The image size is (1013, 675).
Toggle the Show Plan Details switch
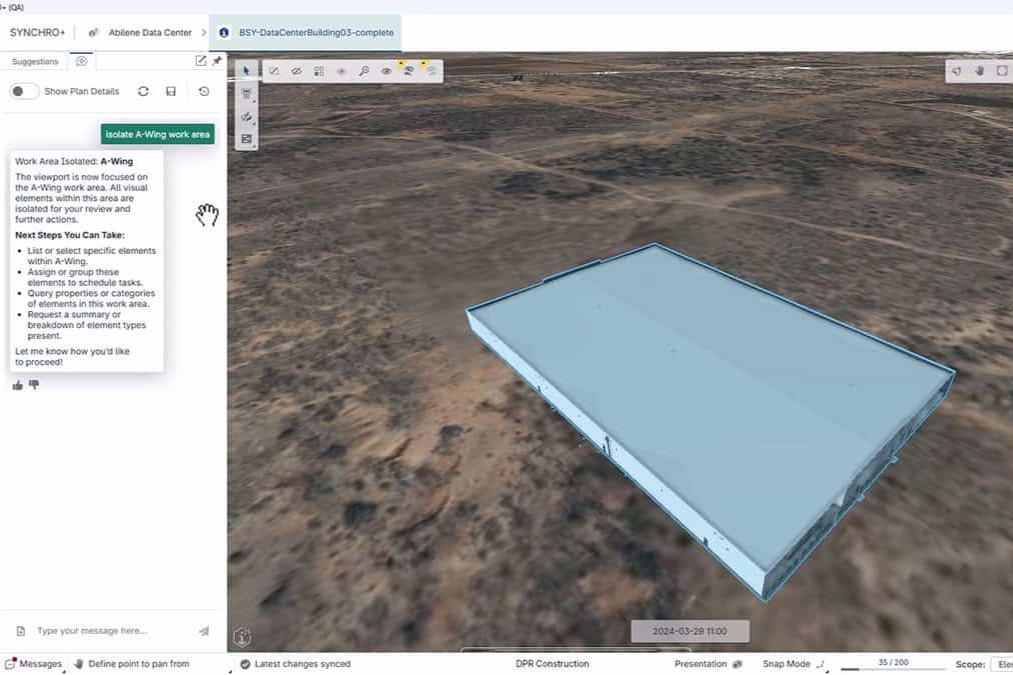pos(24,91)
